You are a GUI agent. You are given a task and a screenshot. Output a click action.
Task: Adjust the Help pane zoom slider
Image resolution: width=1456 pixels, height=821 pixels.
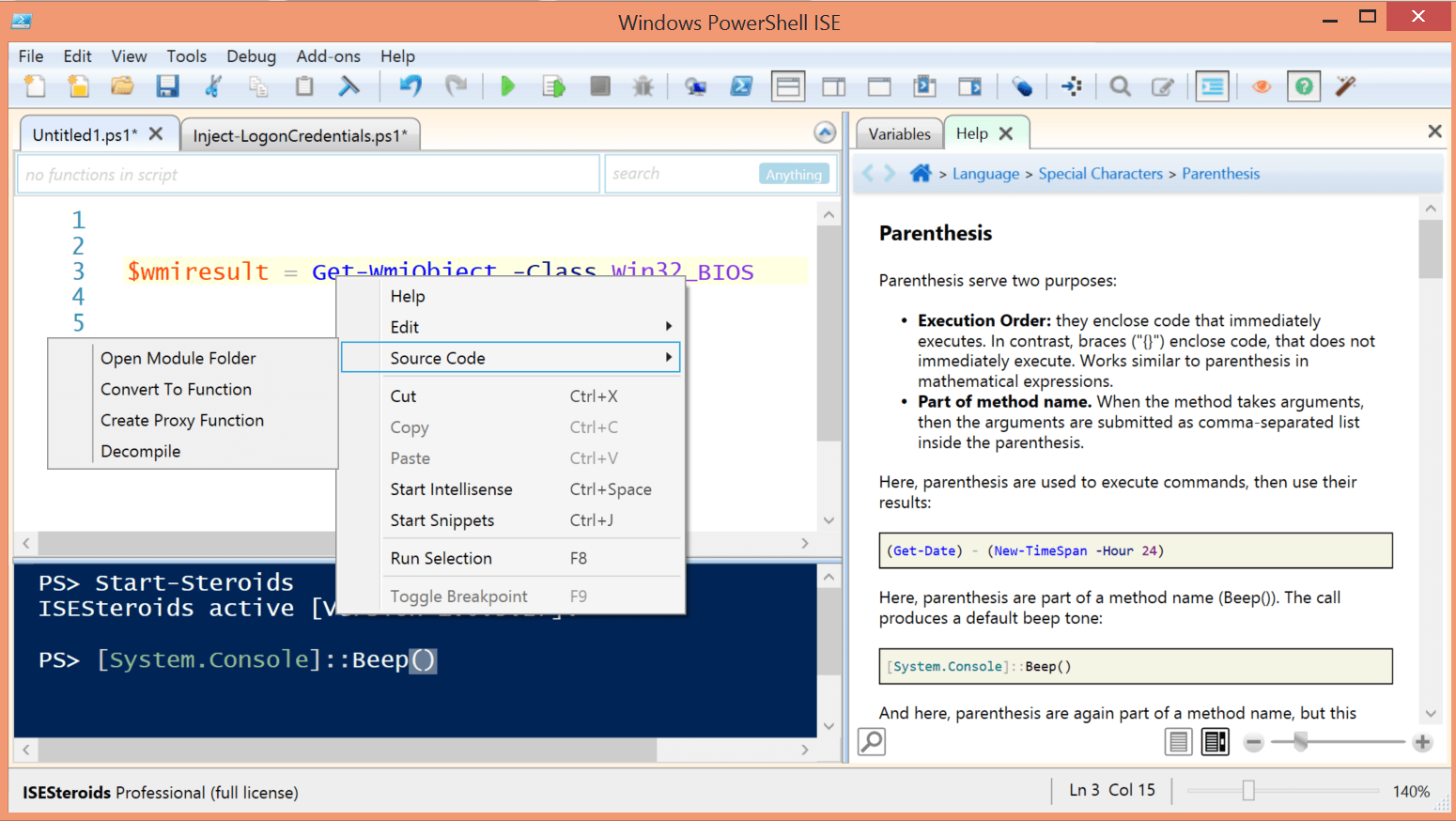[x=1300, y=742]
